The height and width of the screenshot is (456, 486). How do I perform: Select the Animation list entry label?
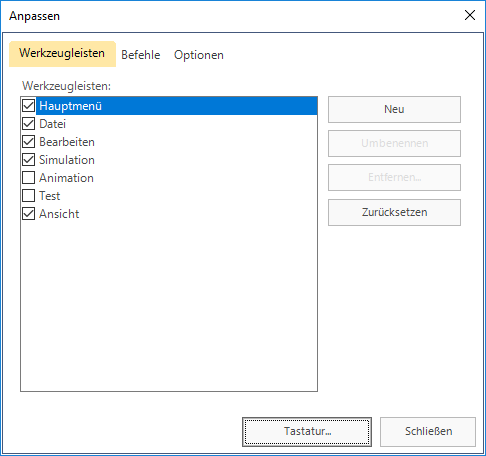[x=66, y=178]
